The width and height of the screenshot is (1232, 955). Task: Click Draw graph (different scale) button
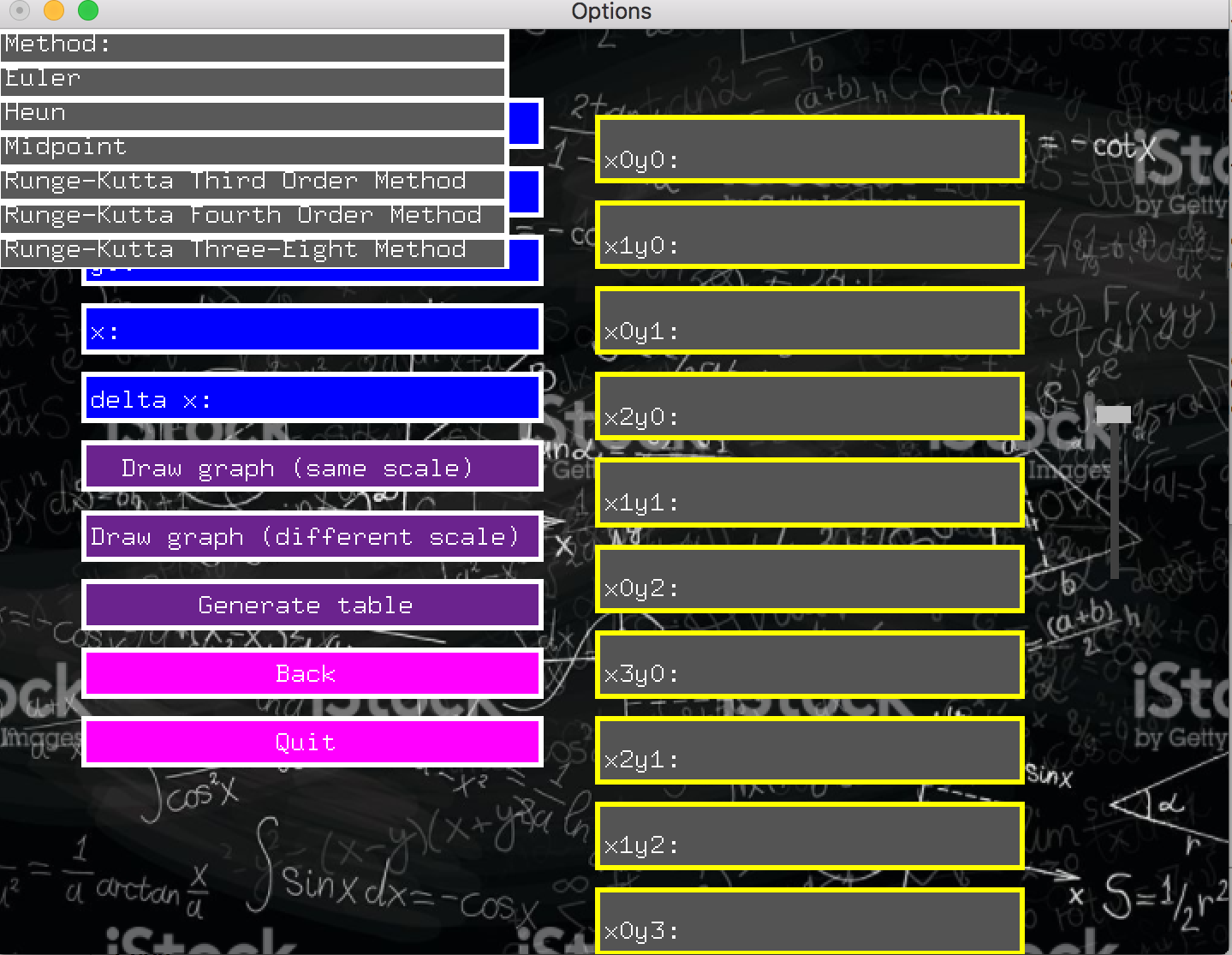click(x=312, y=536)
